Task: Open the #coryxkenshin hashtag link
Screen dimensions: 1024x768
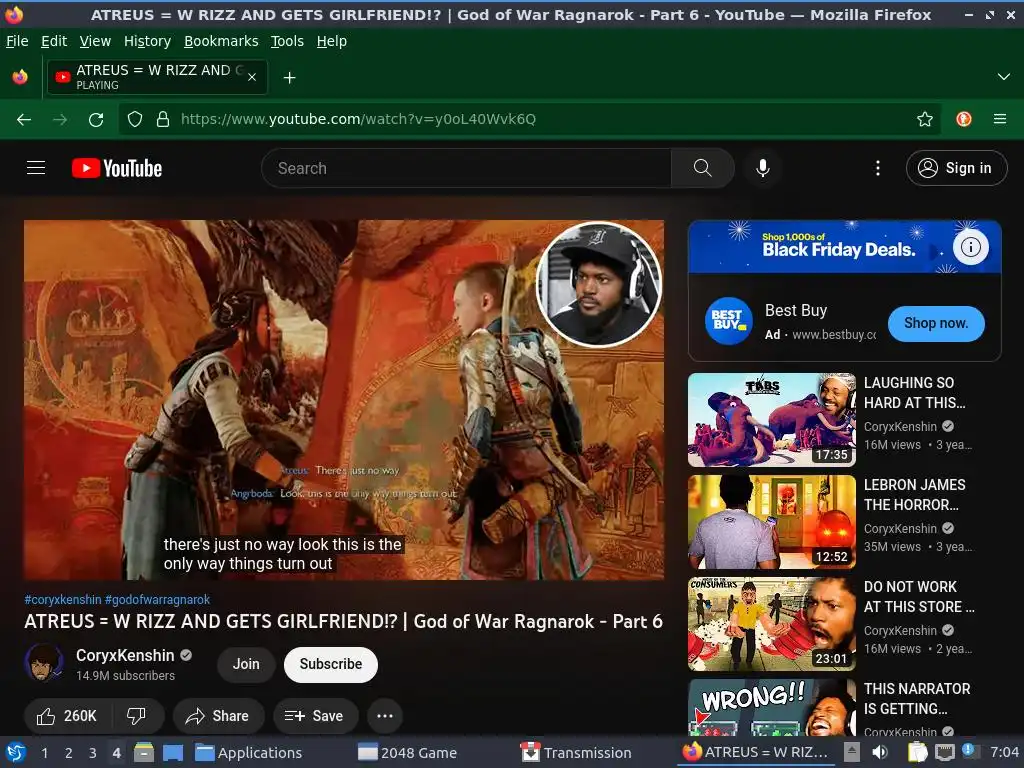Action: [63, 600]
